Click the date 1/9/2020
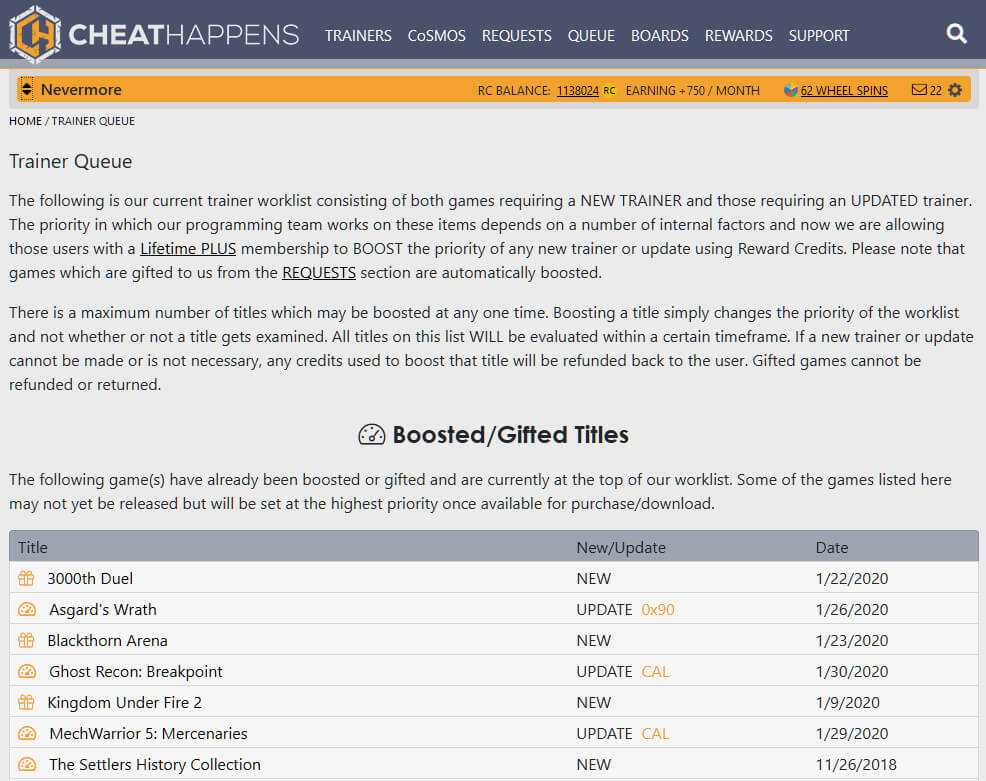The width and height of the screenshot is (986, 781). click(848, 702)
